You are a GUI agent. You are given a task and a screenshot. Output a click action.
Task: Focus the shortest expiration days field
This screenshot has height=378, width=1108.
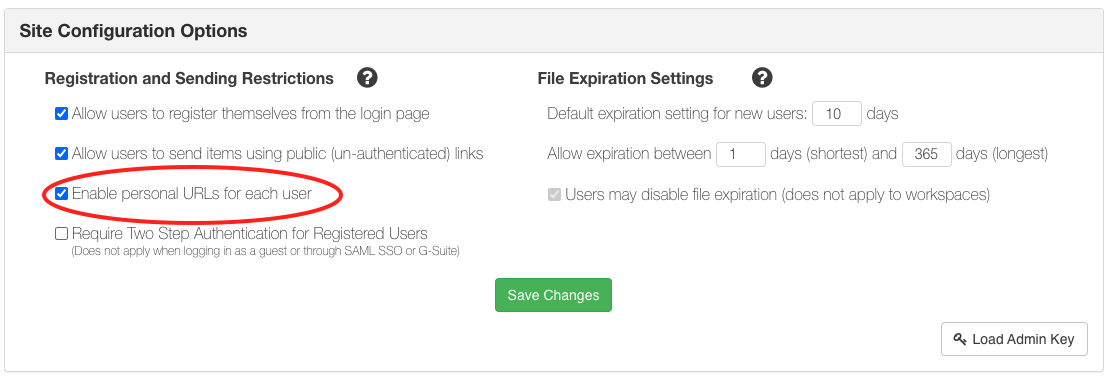click(741, 154)
